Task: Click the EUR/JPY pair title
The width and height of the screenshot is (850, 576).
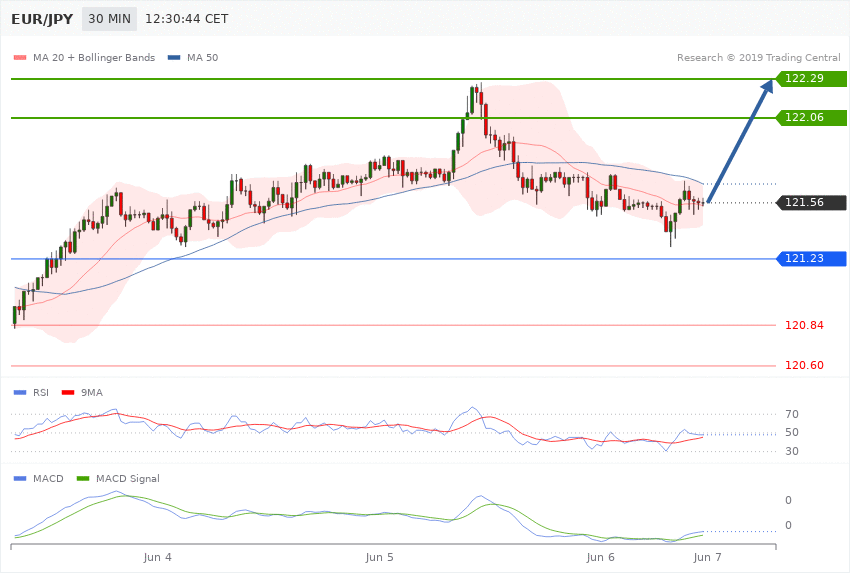Action: (x=42, y=19)
